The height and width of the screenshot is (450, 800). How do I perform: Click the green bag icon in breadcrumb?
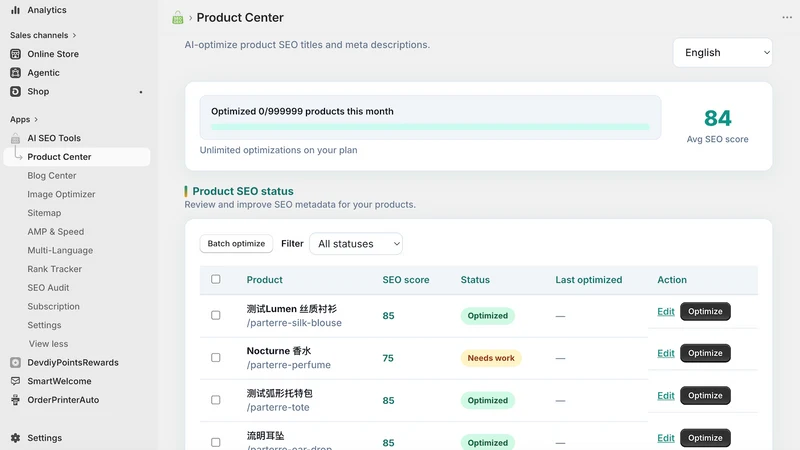pos(178,18)
